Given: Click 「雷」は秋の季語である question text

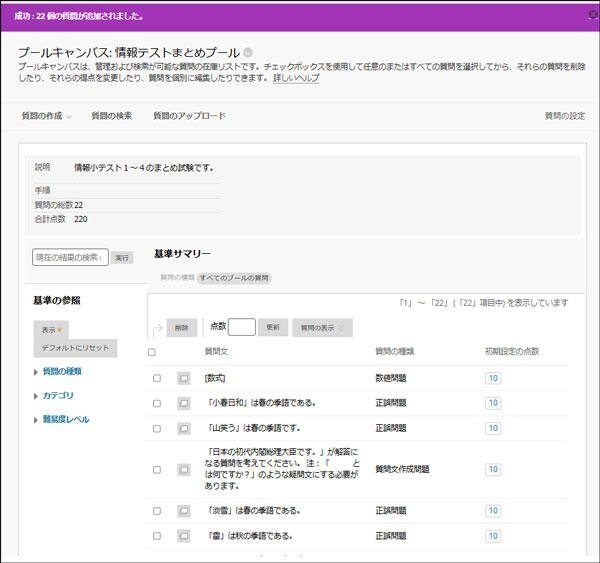Looking at the screenshot, I should point(250,536).
